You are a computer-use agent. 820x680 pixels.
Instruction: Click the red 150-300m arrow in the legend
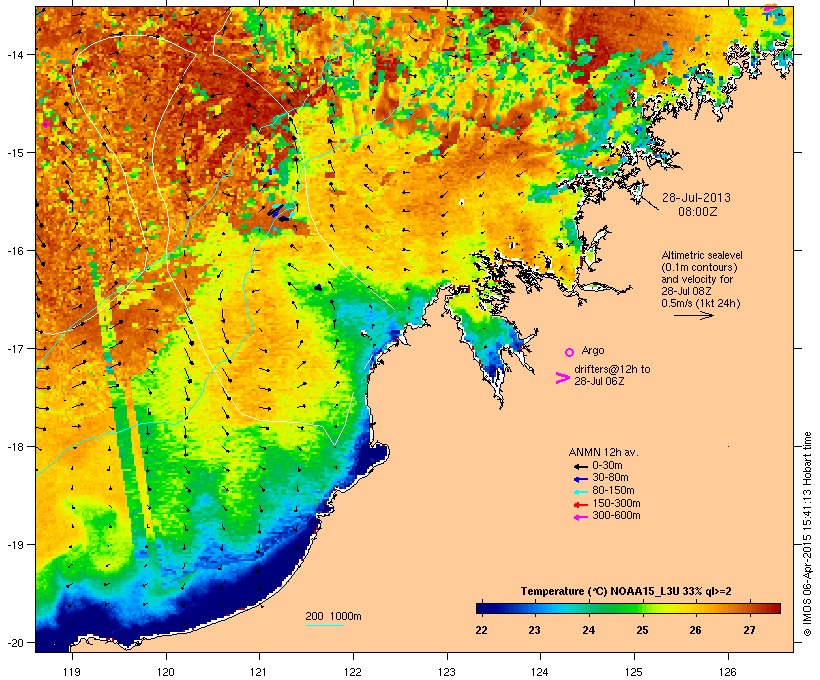pos(581,504)
